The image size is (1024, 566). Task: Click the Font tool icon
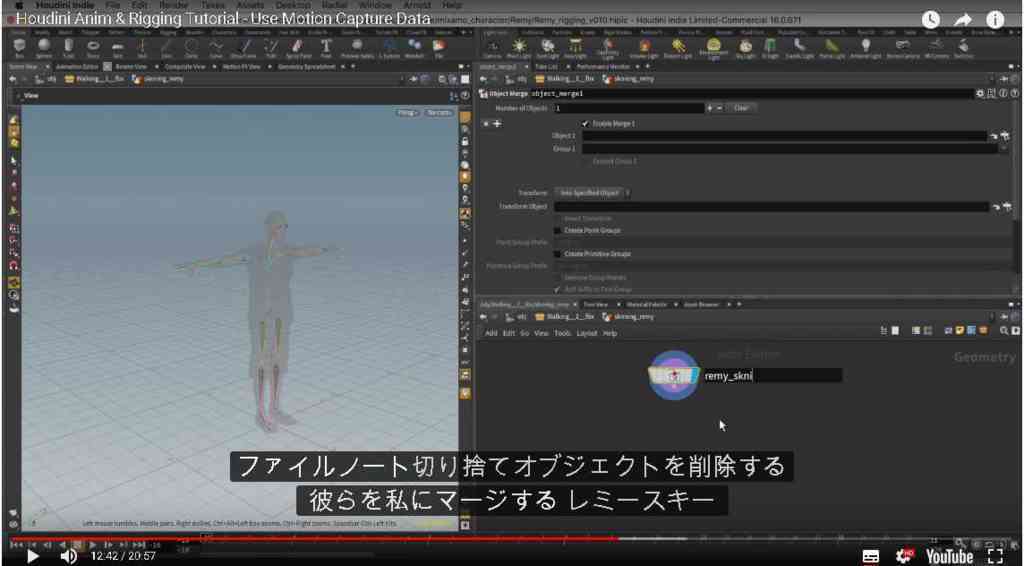[325, 47]
